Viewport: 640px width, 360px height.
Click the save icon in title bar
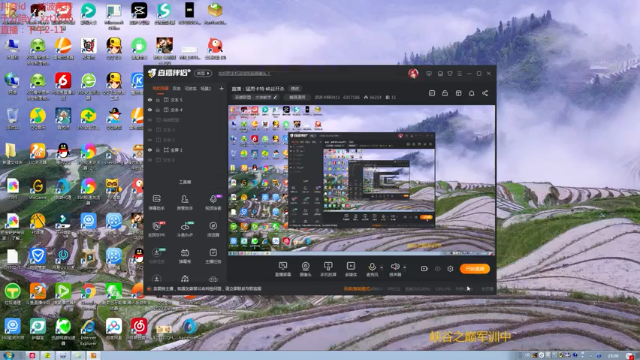click(x=440, y=74)
